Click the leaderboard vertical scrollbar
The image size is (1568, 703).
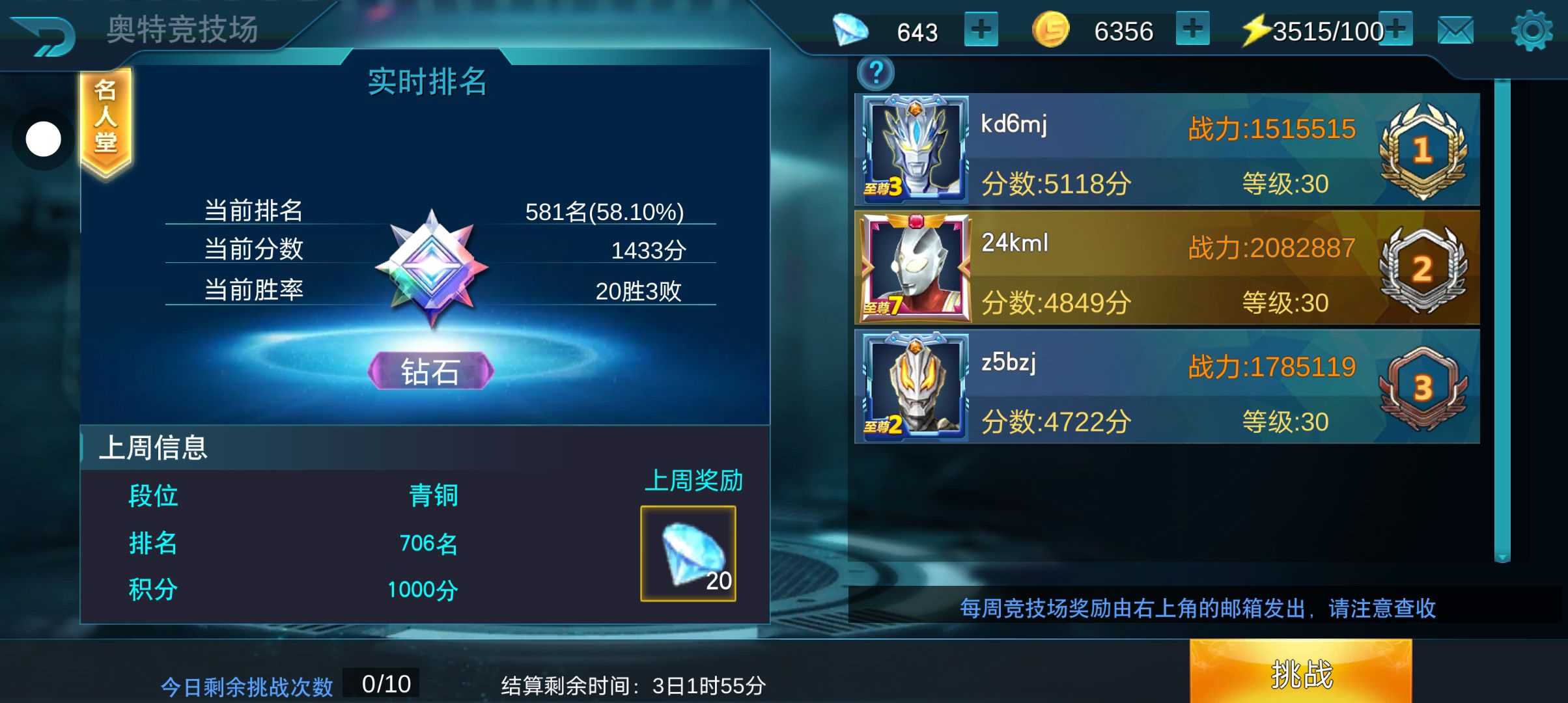coord(1502,319)
